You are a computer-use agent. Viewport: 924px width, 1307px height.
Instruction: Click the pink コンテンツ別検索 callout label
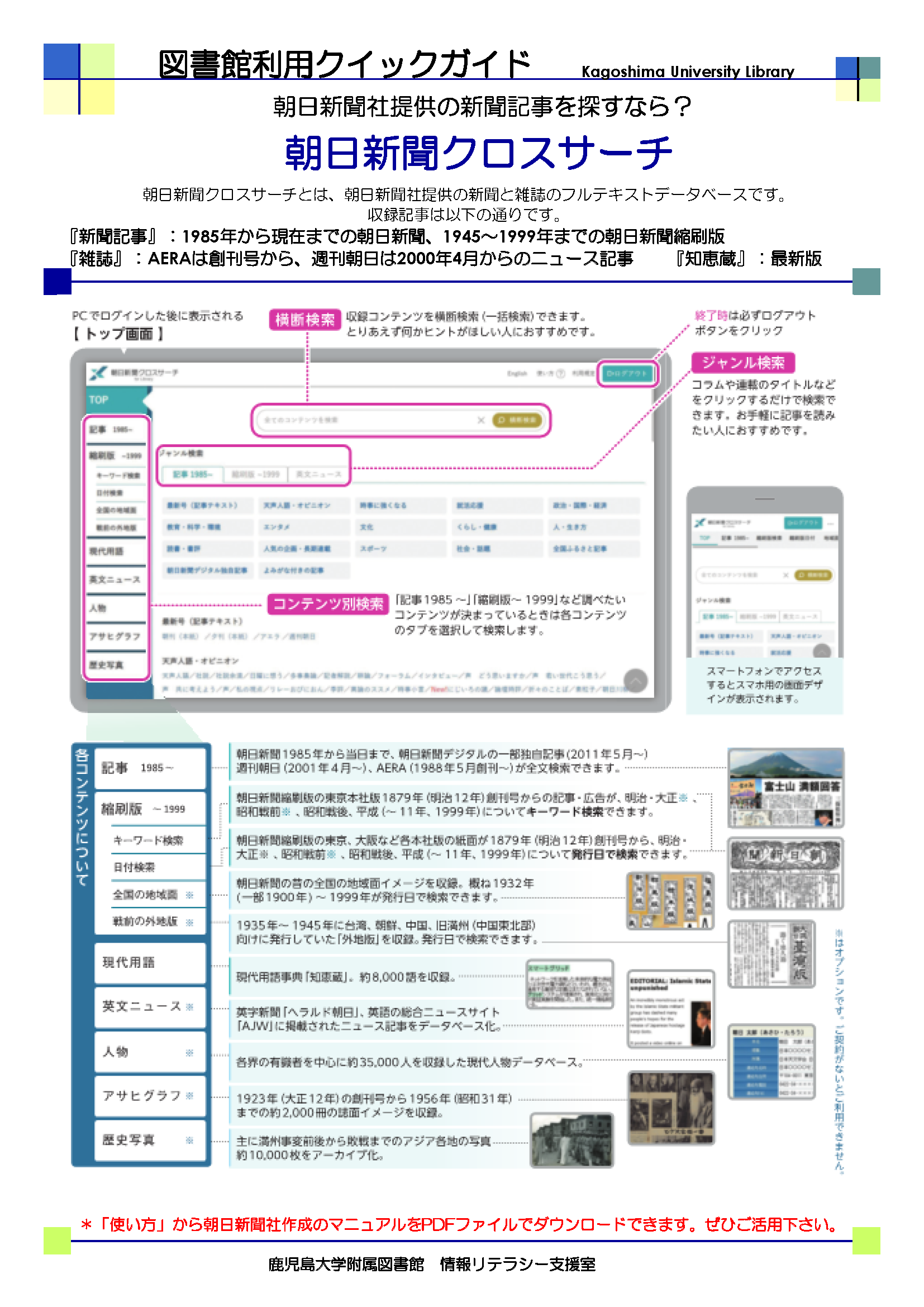pyautogui.click(x=328, y=604)
